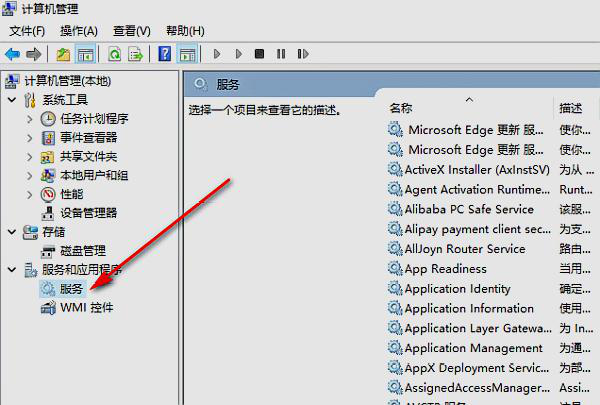
Task: Select 计算机管理(本地) root node
Action: tap(68, 81)
